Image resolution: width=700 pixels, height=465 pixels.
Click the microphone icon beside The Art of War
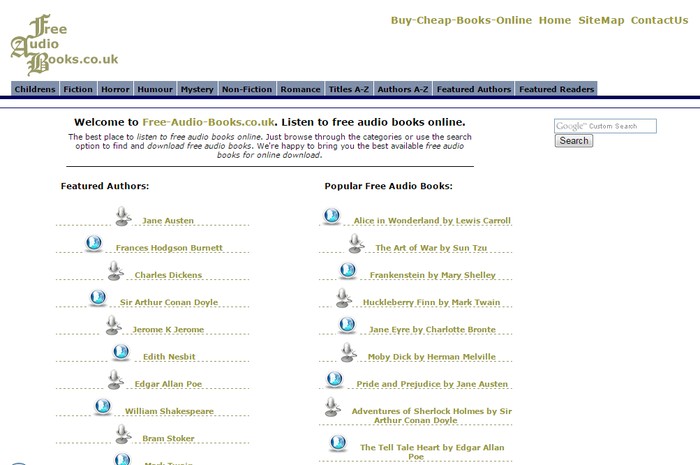coord(356,244)
